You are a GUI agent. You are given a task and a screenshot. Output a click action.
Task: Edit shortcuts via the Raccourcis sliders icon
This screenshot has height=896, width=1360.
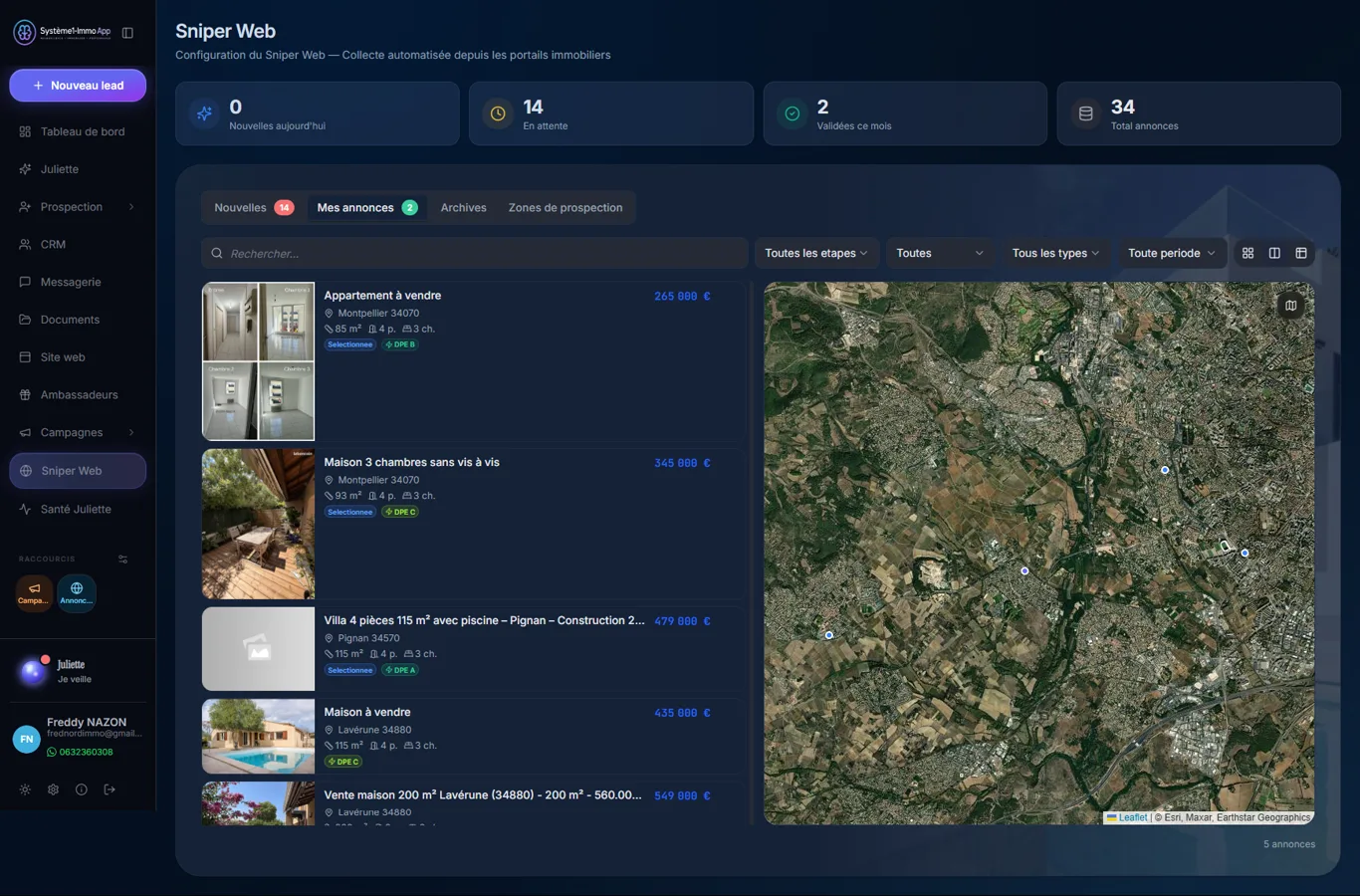[123, 560]
